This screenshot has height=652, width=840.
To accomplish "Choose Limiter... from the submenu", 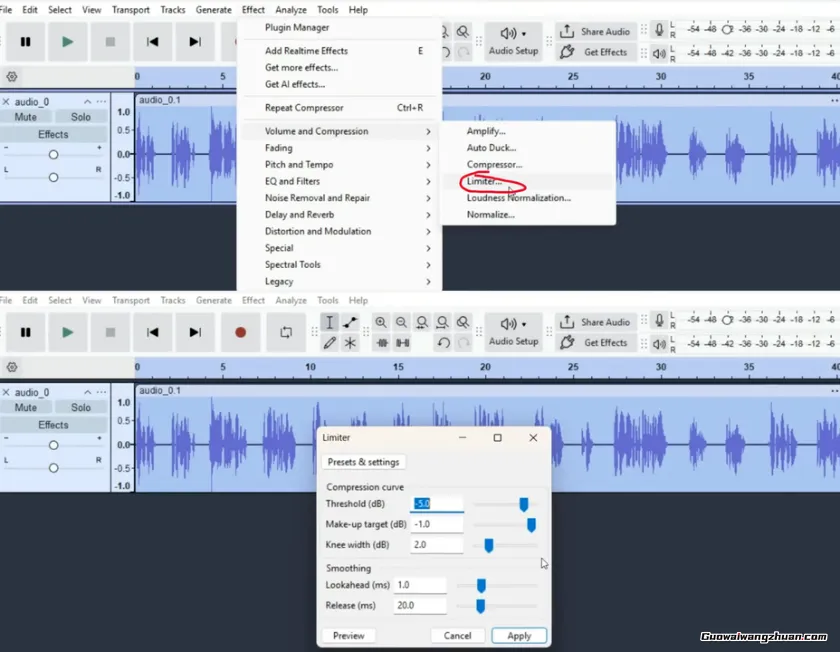I will [x=485, y=181].
